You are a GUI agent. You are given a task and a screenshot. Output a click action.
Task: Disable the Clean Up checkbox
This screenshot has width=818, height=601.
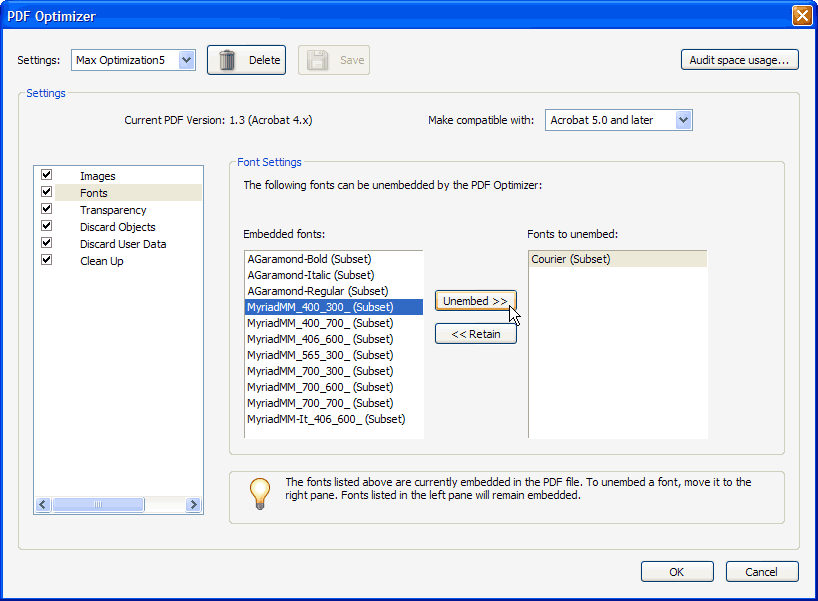[x=46, y=260]
